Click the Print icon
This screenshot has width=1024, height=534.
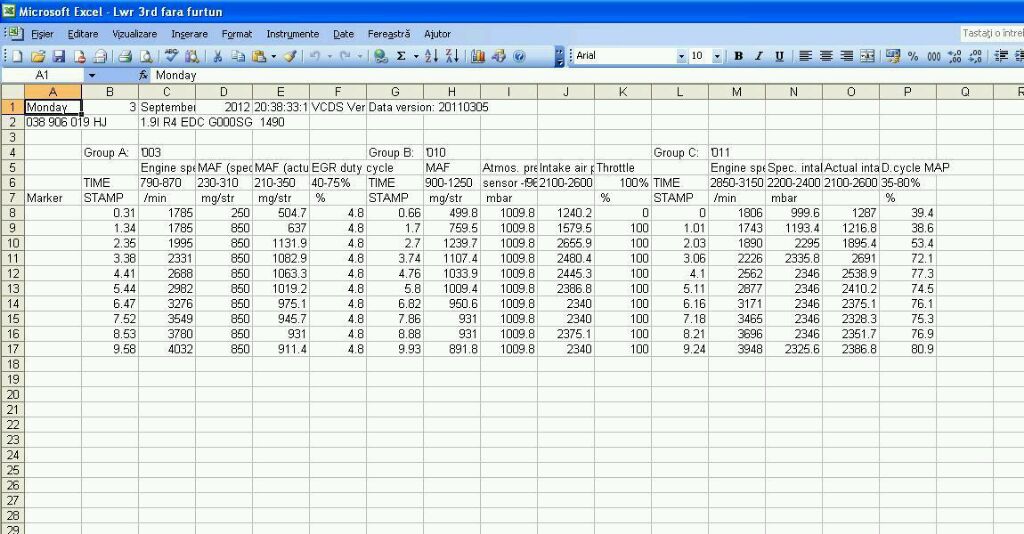pos(125,57)
